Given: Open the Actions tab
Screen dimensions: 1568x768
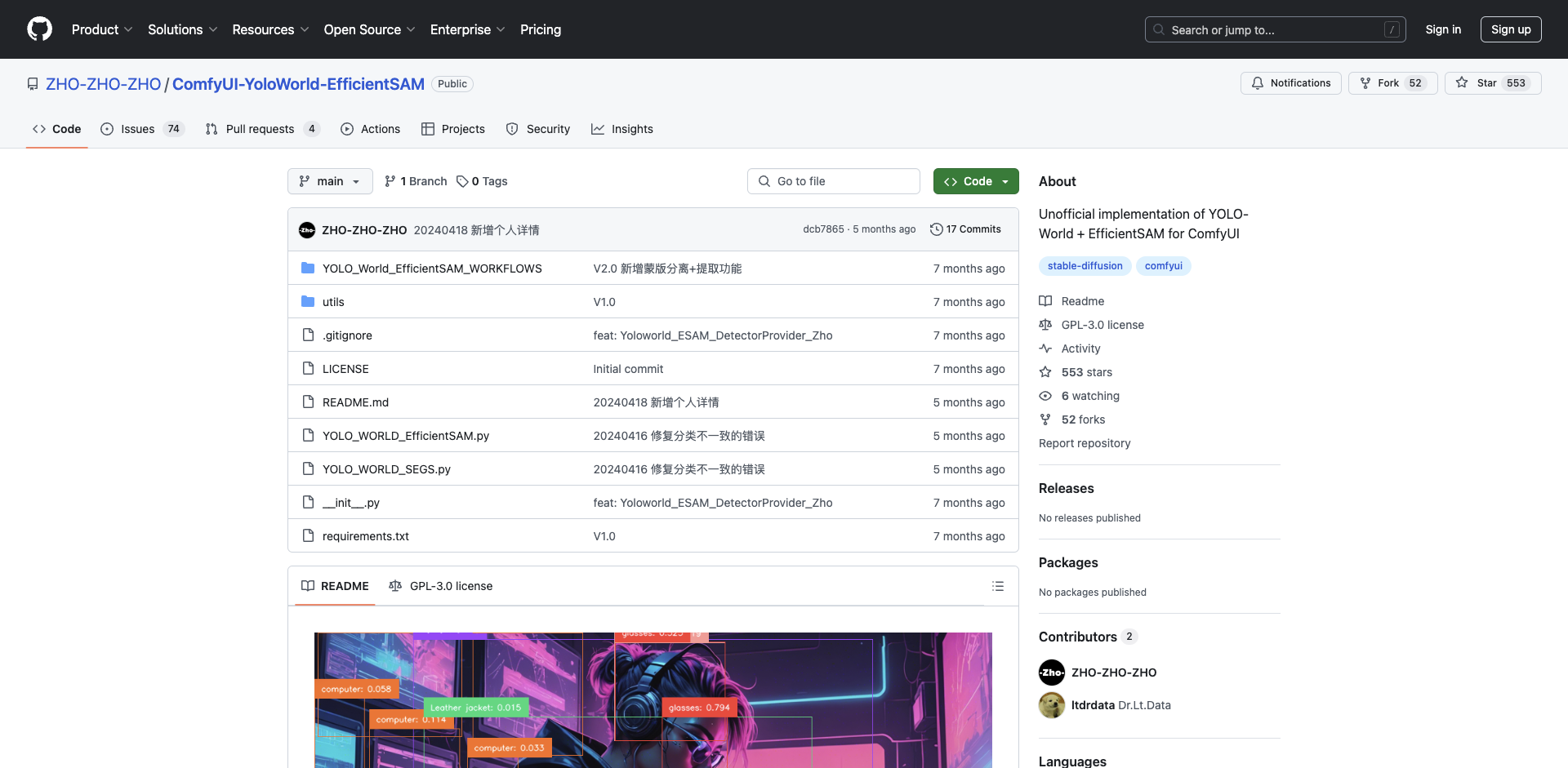Looking at the screenshot, I should tap(370, 129).
